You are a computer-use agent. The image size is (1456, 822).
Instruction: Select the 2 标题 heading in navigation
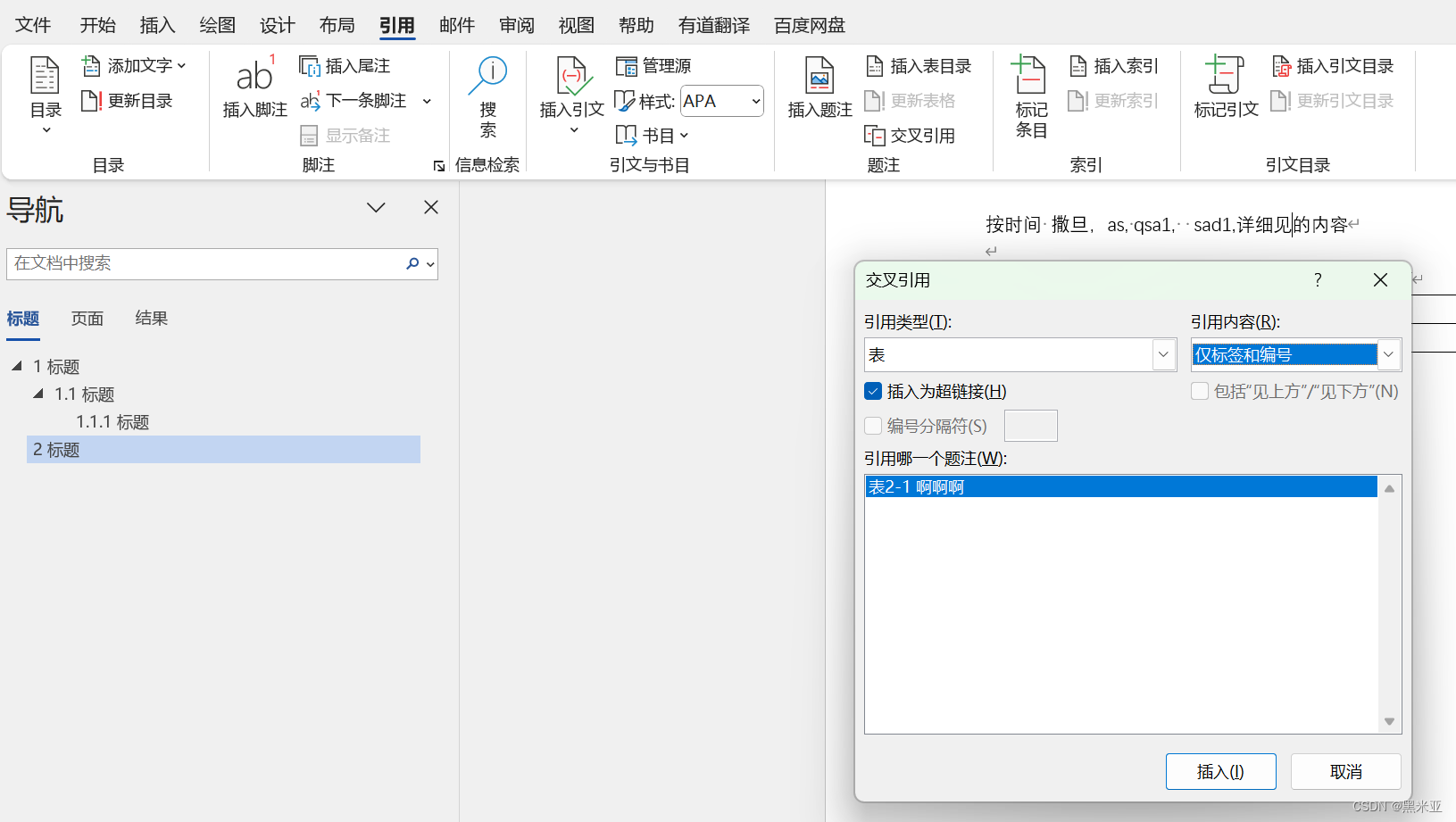223,450
